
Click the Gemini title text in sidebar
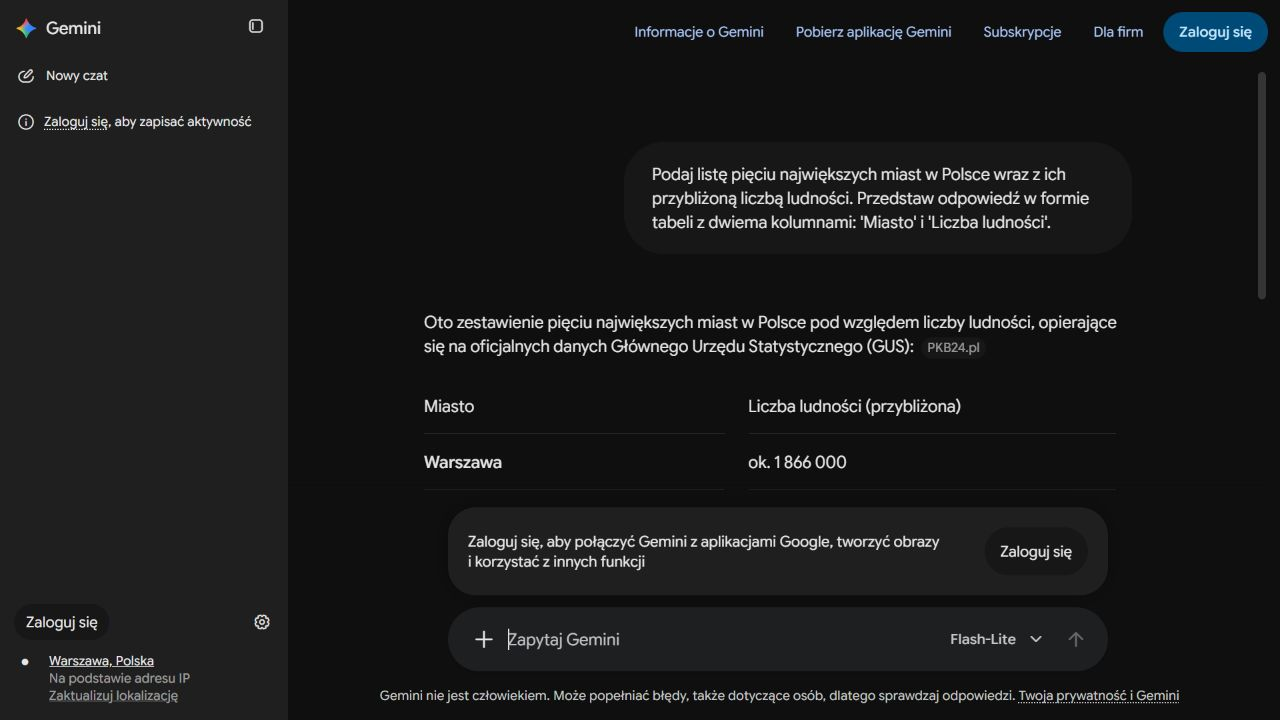[73, 28]
